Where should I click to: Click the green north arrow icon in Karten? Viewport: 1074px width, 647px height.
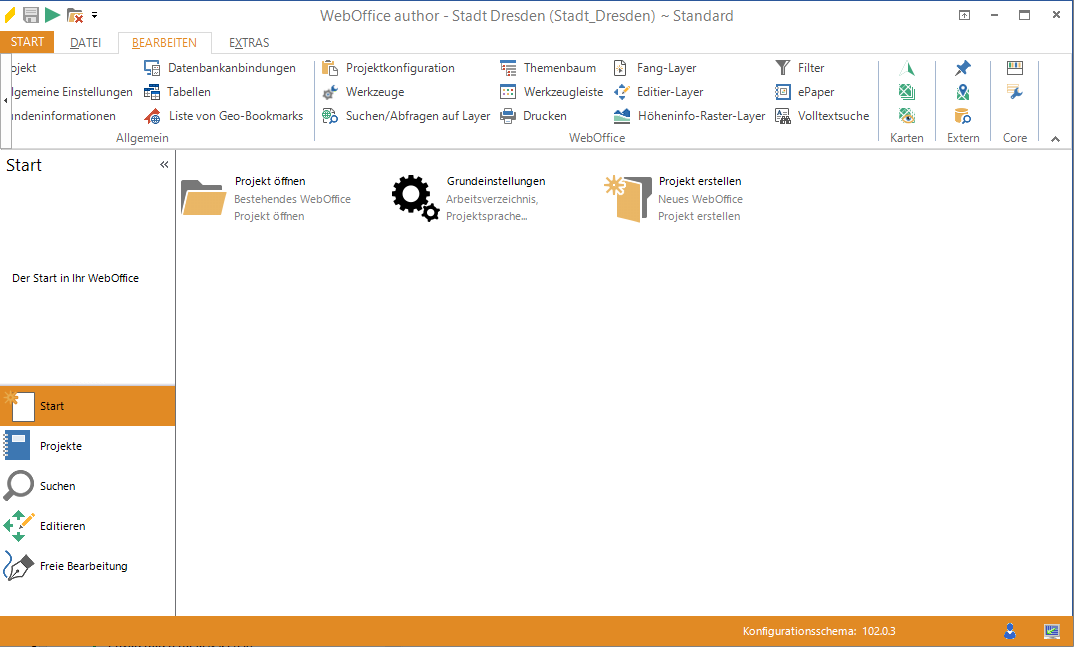coord(907,68)
